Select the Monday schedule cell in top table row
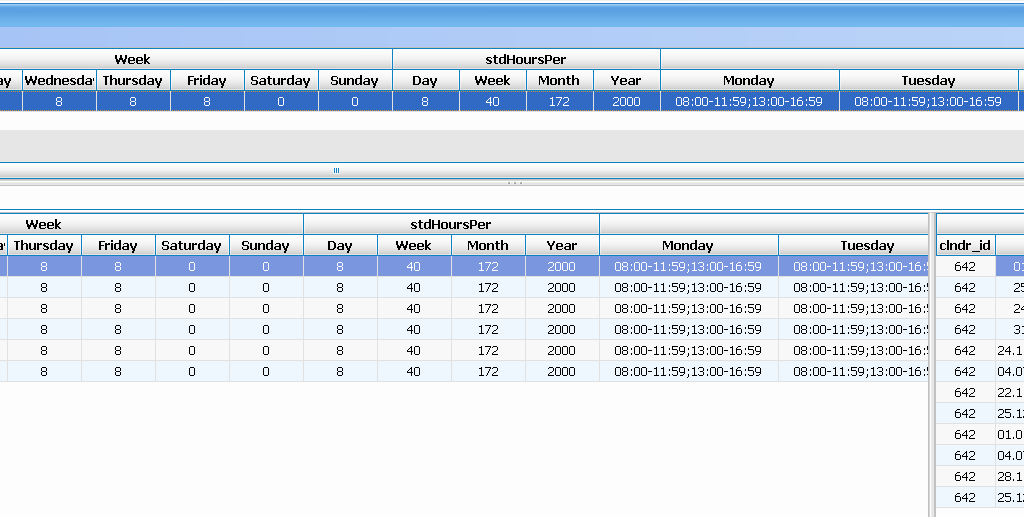Screen dimensions: 1024x517 tap(749, 101)
